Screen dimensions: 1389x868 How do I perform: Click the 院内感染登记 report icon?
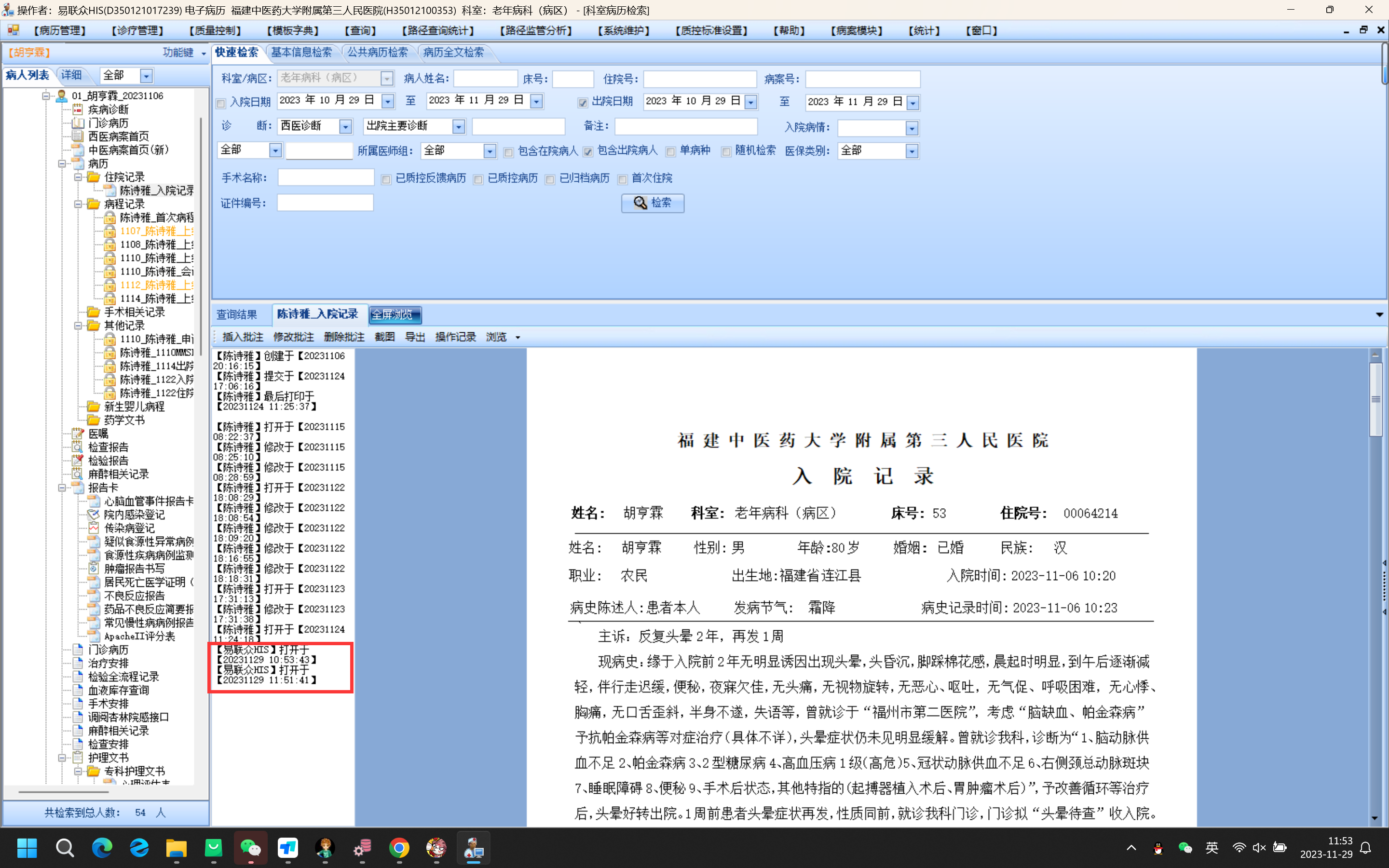(x=93, y=515)
